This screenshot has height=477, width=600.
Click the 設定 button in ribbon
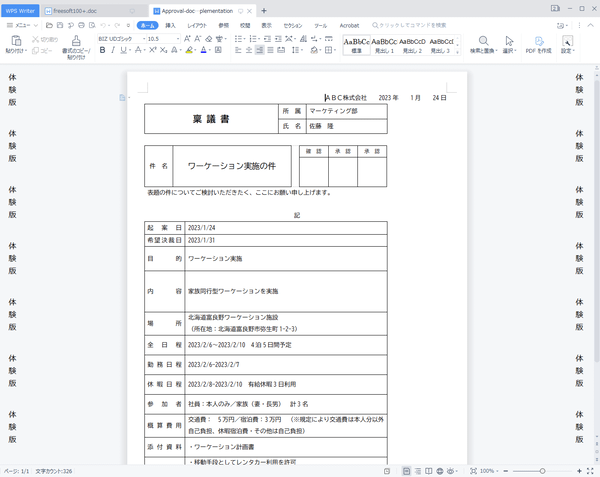click(567, 44)
